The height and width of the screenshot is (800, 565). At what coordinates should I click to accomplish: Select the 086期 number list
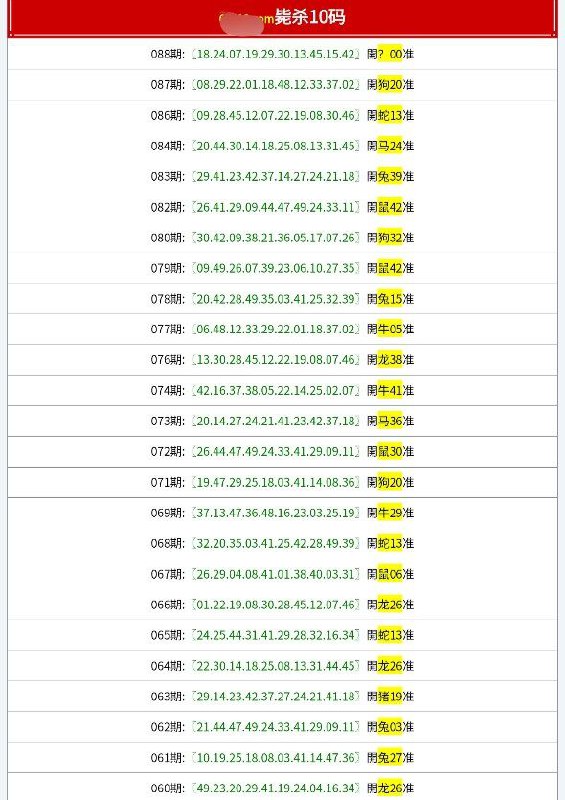click(276, 115)
